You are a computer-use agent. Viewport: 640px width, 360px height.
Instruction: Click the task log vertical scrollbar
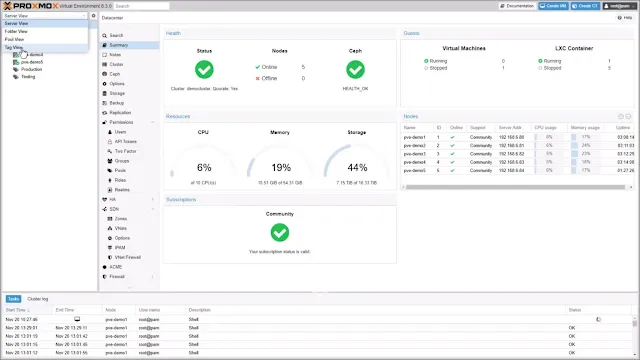click(x=635, y=323)
